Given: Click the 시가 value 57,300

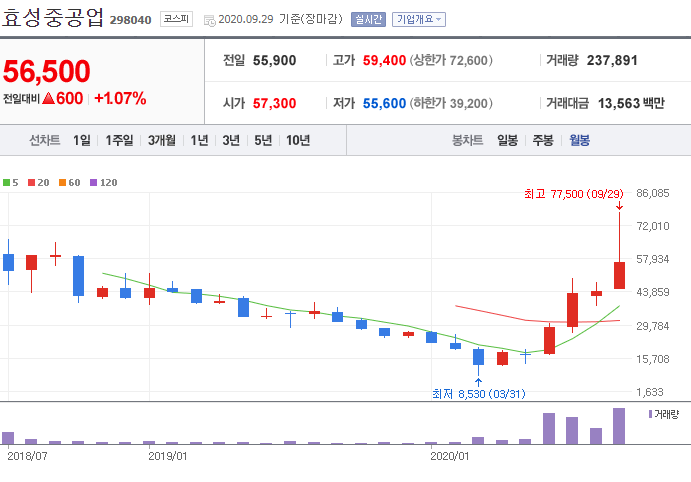Looking at the screenshot, I should [274, 104].
